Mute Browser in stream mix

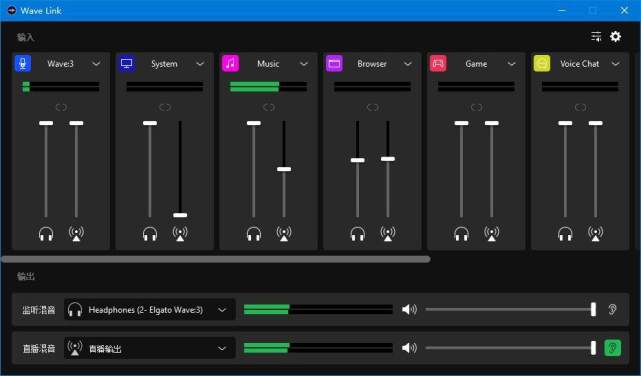coord(388,234)
